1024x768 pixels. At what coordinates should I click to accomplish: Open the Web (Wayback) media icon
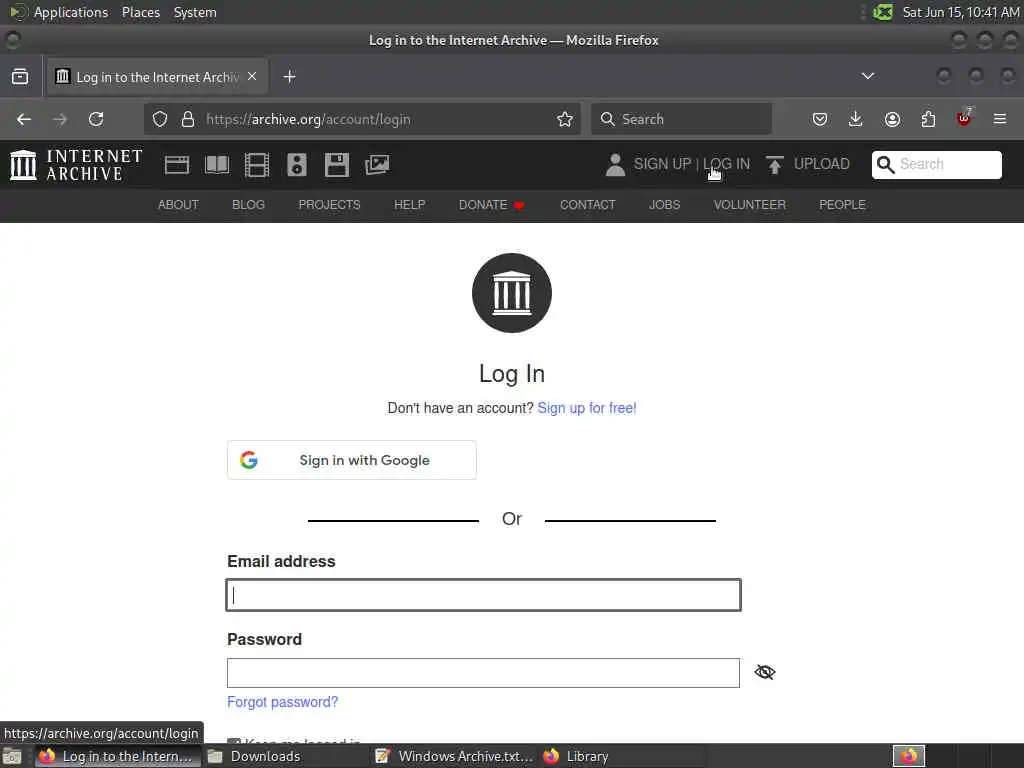(176, 165)
